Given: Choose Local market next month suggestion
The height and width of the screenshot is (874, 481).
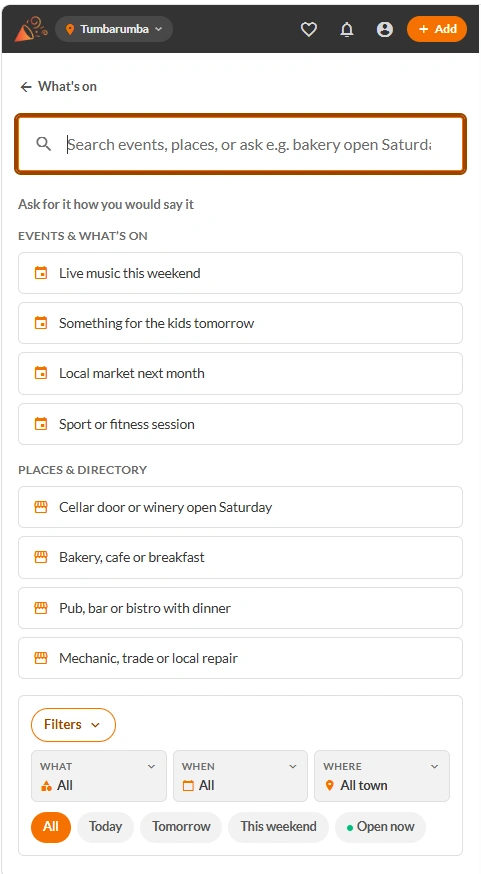Looking at the screenshot, I should [x=240, y=373].
